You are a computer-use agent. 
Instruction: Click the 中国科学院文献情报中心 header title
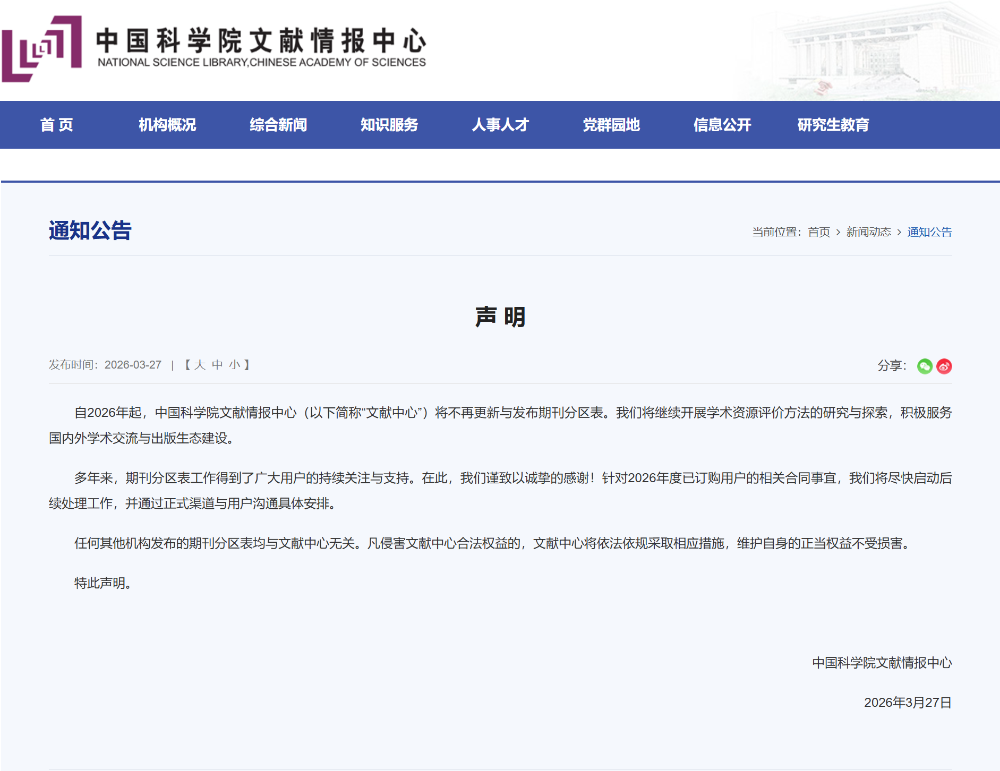(261, 41)
